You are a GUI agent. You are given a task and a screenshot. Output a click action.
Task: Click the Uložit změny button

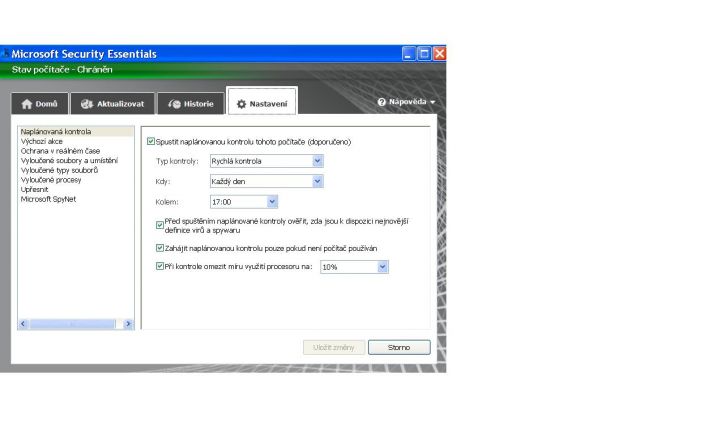tap(334, 348)
